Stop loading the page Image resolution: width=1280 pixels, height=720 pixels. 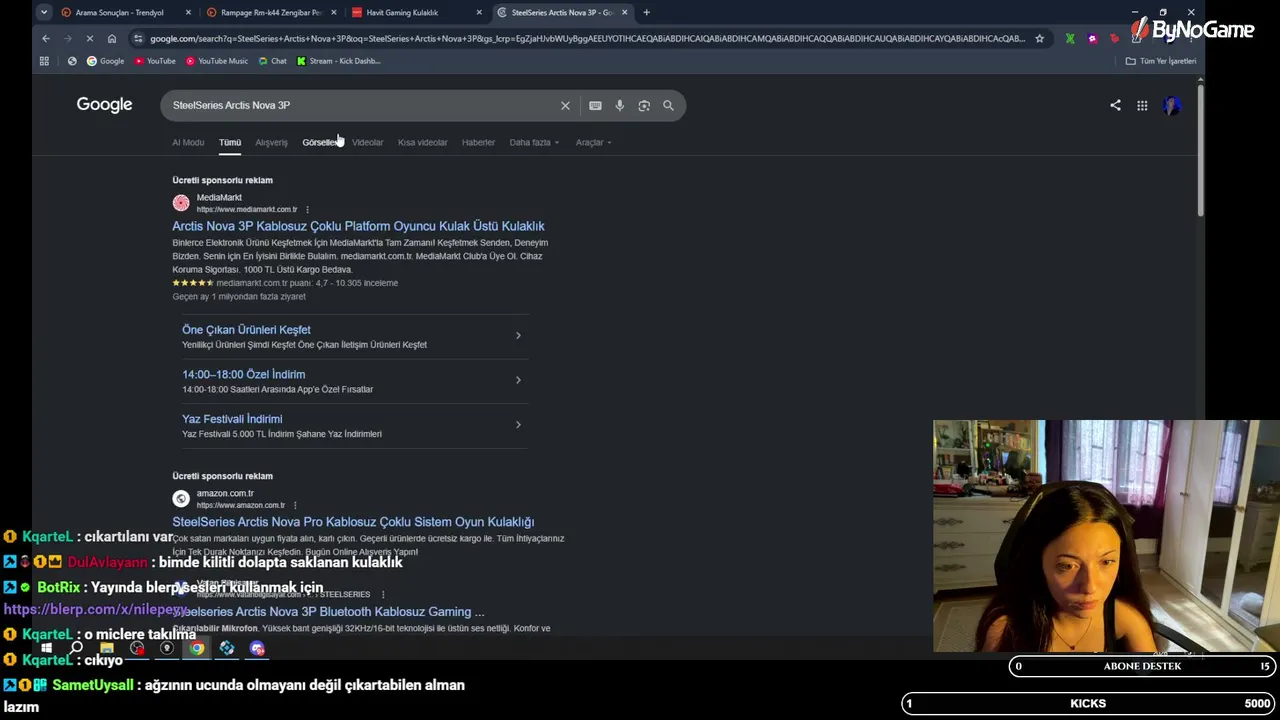89,38
